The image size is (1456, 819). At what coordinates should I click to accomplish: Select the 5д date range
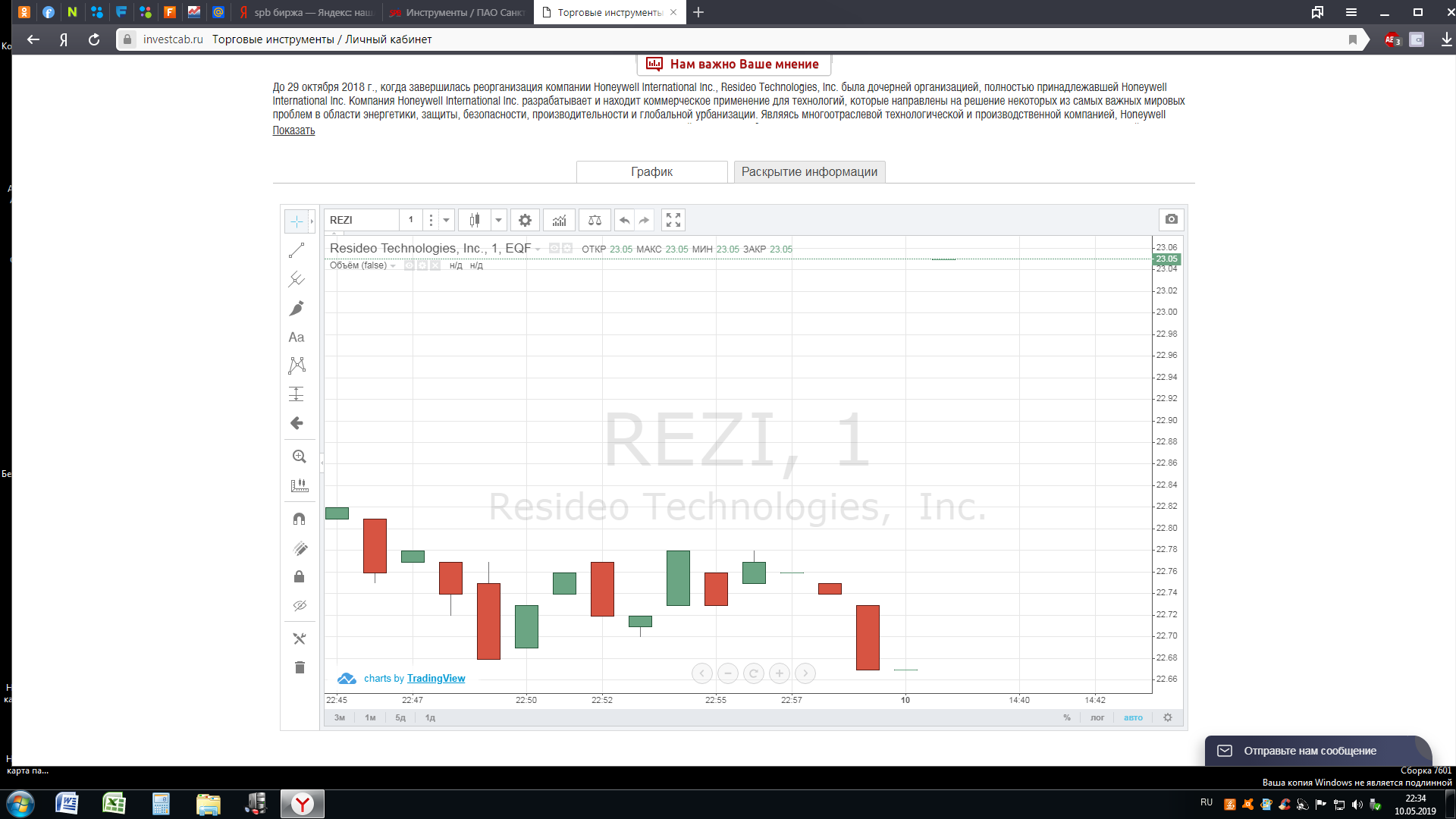[x=400, y=717]
